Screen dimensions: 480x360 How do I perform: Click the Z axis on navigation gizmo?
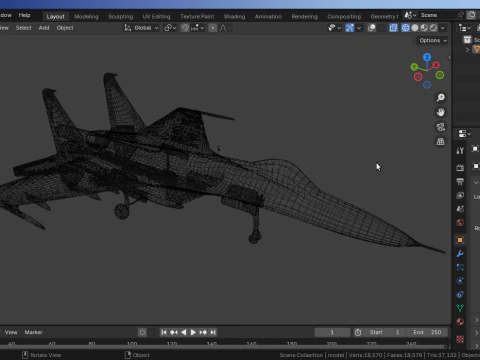tap(427, 57)
